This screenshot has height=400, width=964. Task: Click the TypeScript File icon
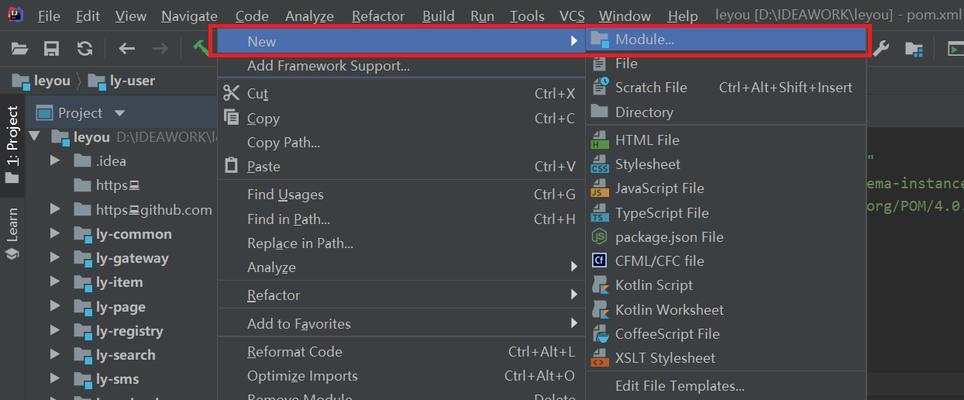pos(599,213)
